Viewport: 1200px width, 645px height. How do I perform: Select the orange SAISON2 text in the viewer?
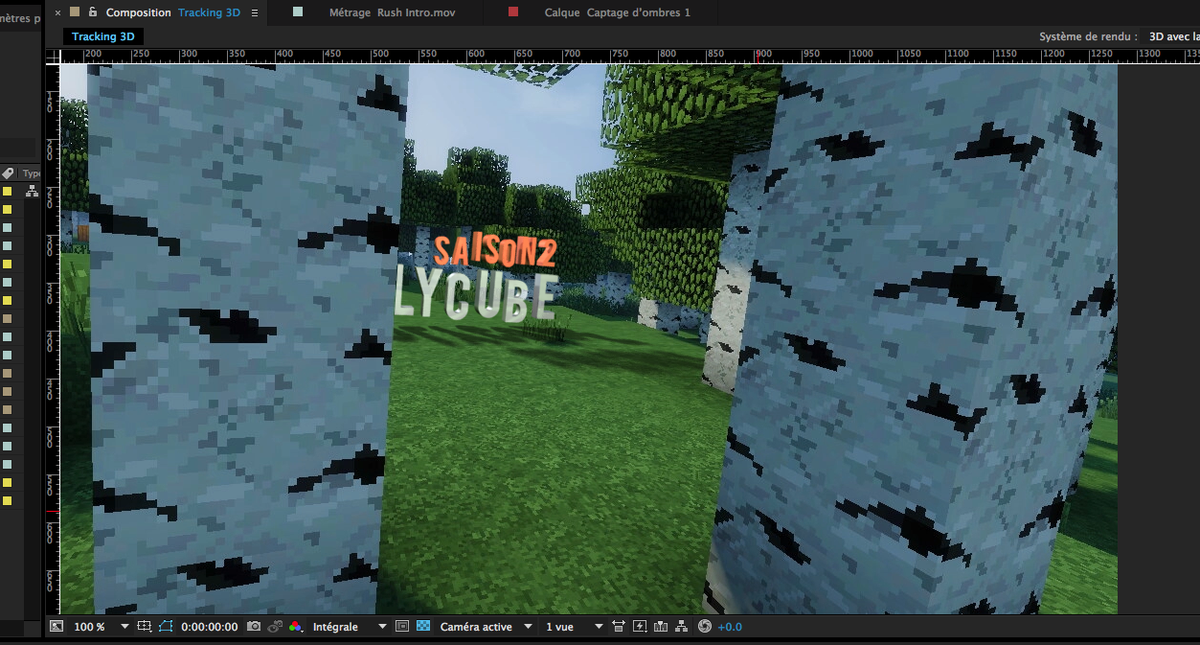pos(494,251)
